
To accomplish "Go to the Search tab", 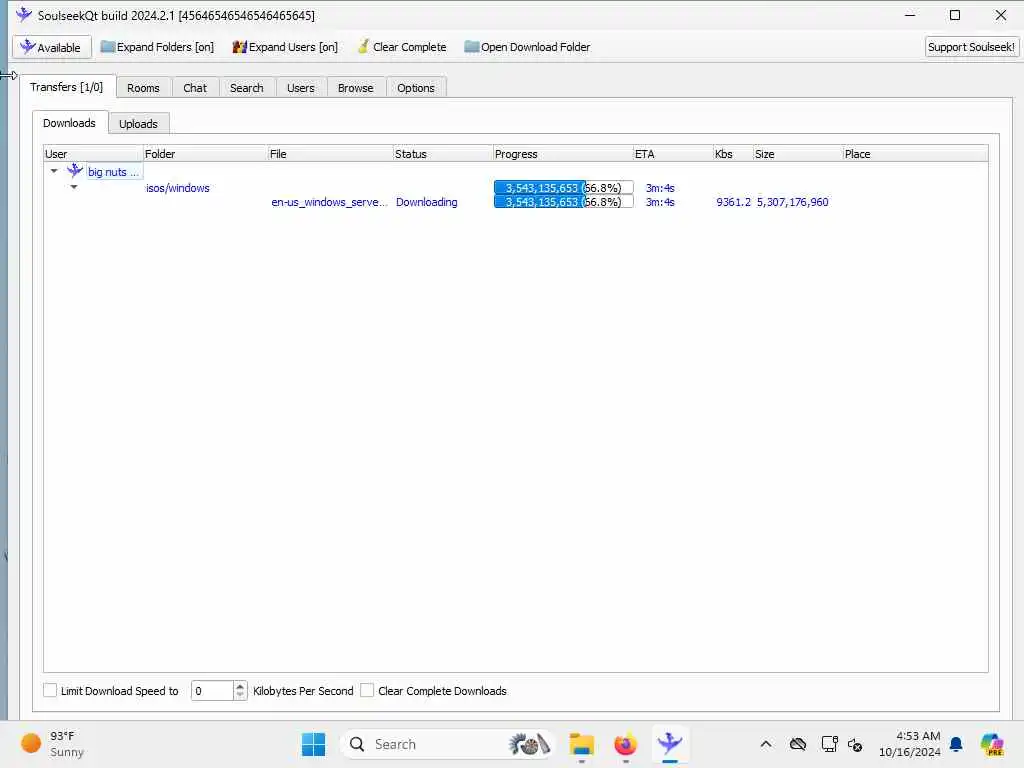I will tap(246, 88).
